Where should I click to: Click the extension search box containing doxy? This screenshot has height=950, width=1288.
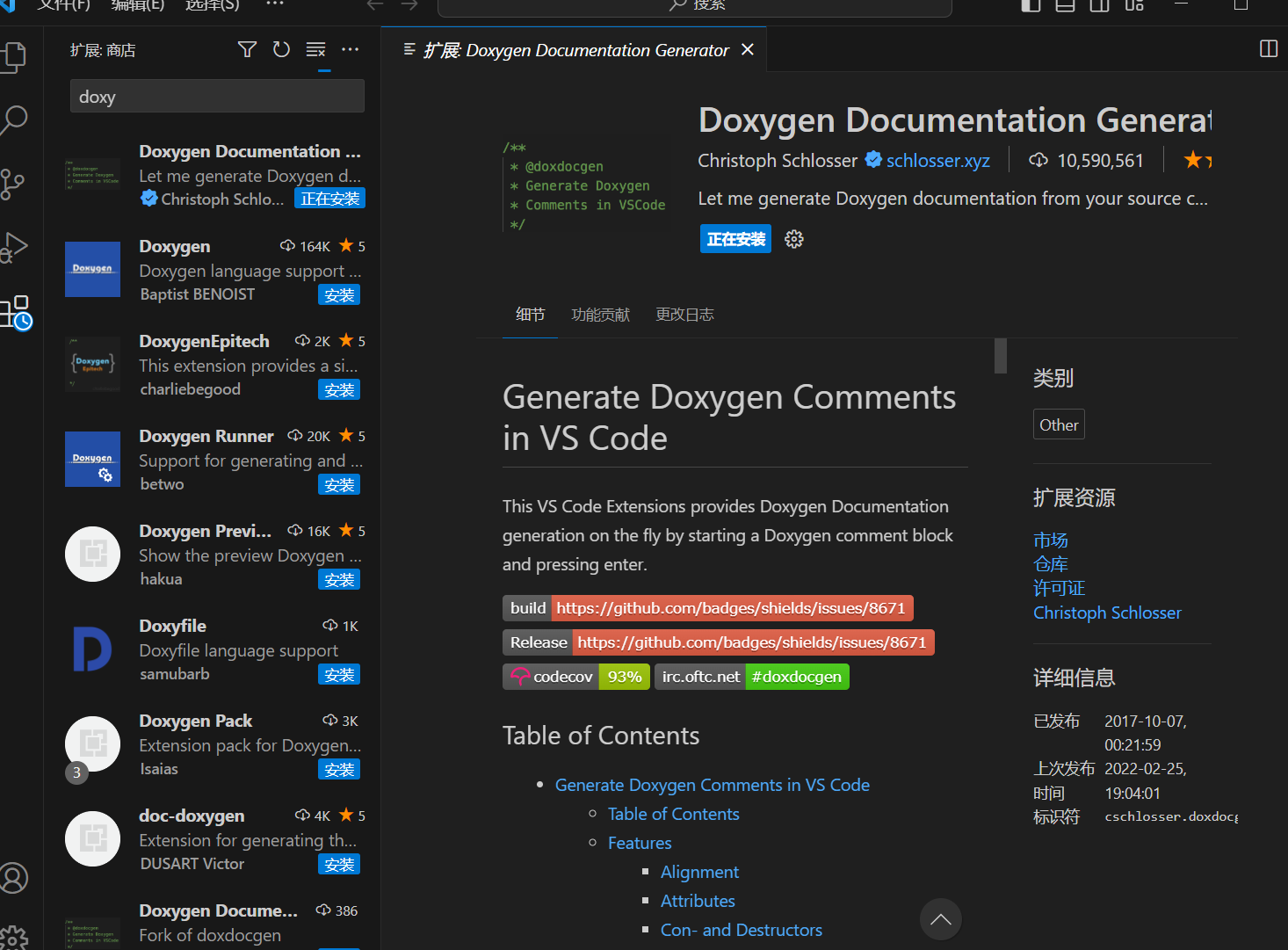pyautogui.click(x=217, y=96)
